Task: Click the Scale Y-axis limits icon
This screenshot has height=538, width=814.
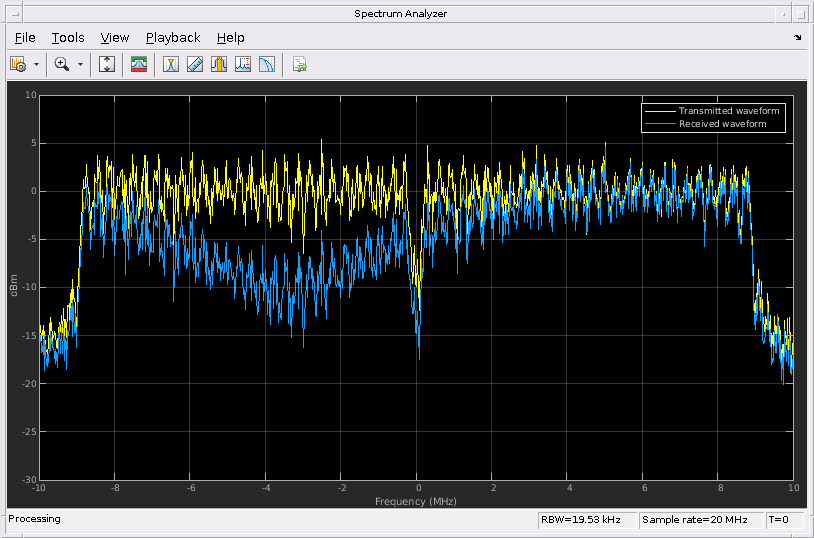Action: click(108, 64)
